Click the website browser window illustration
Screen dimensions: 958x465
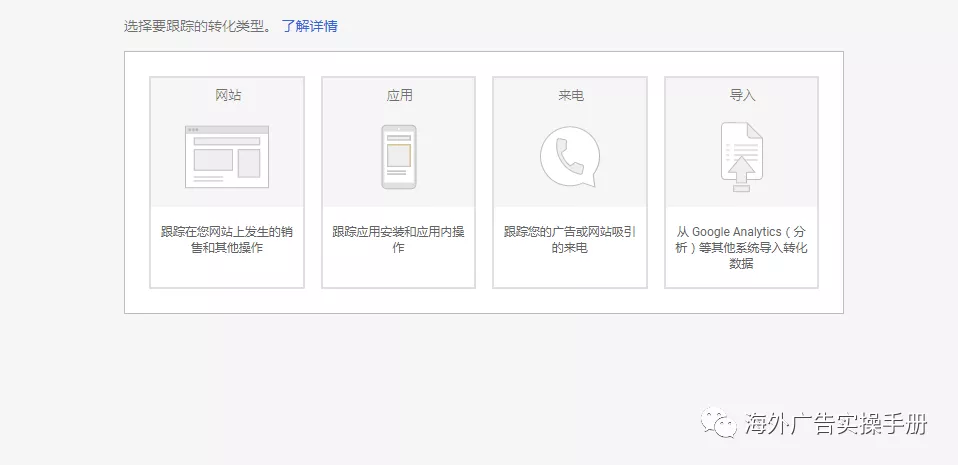[x=227, y=157]
